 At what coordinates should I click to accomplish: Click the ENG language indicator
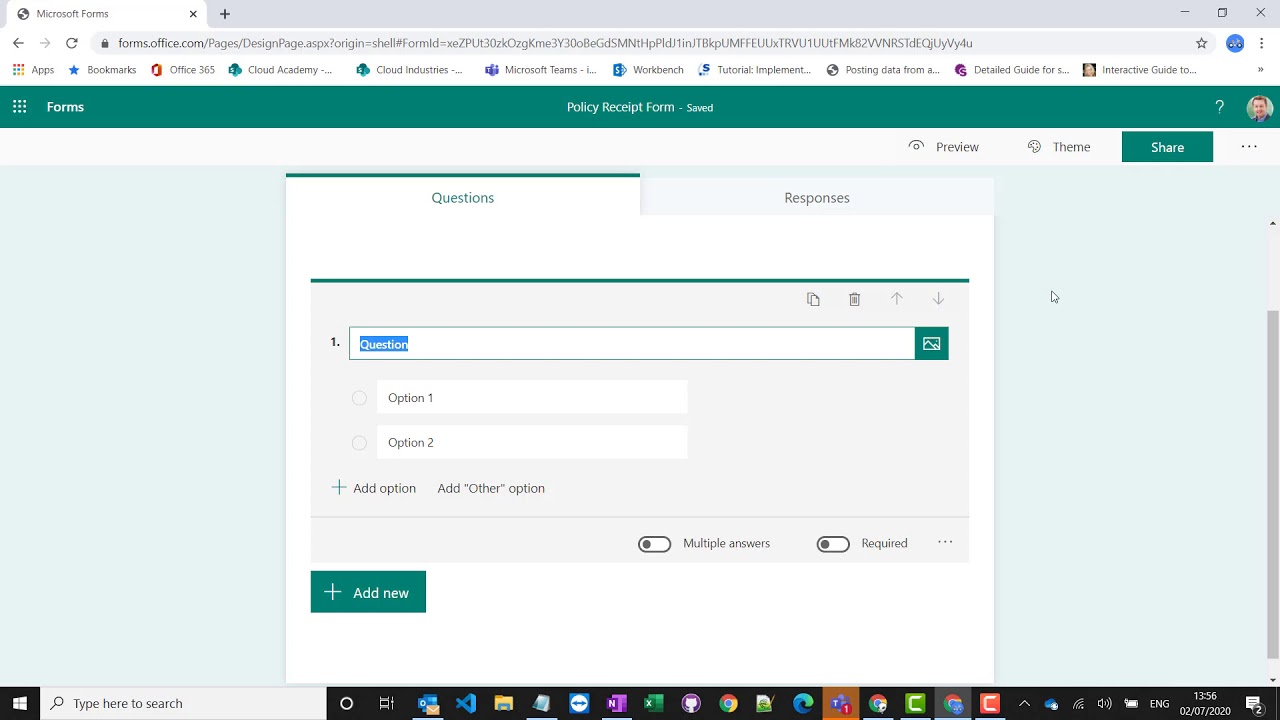click(1159, 703)
